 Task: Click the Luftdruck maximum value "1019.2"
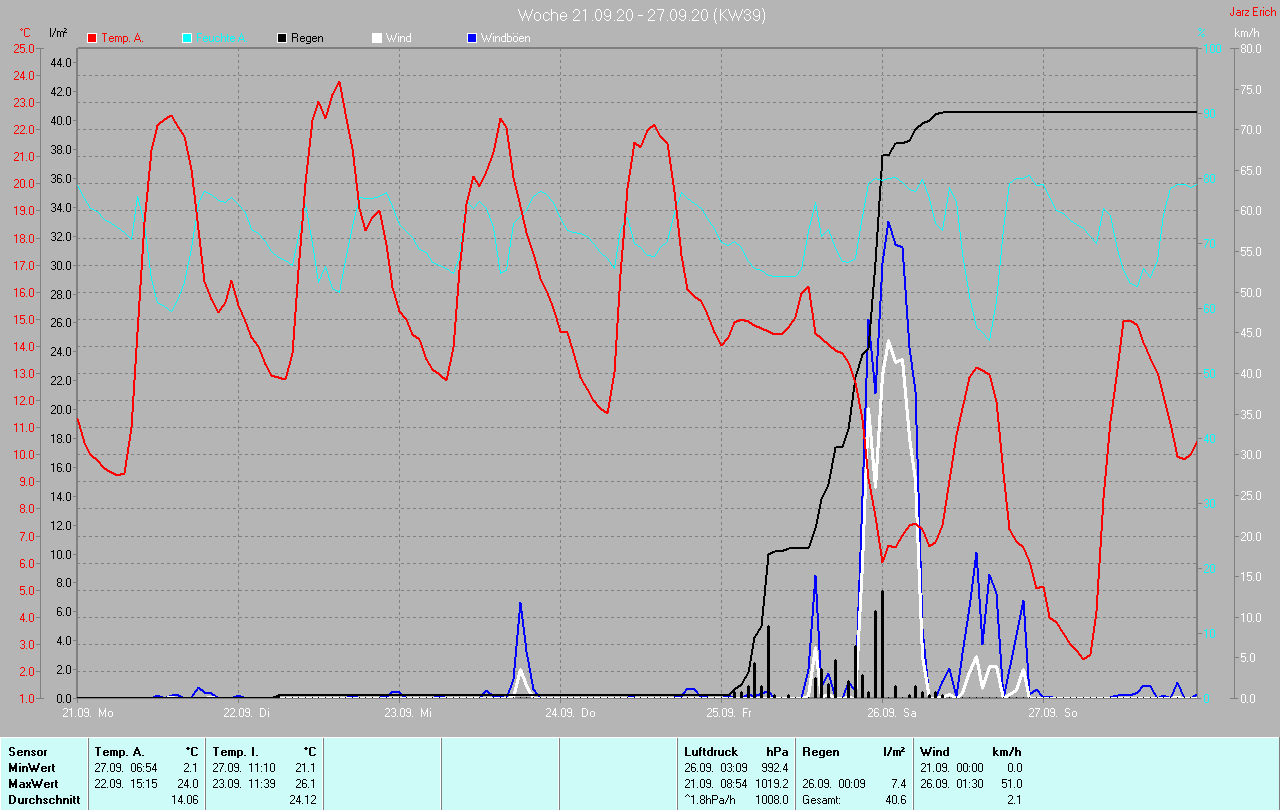point(770,784)
